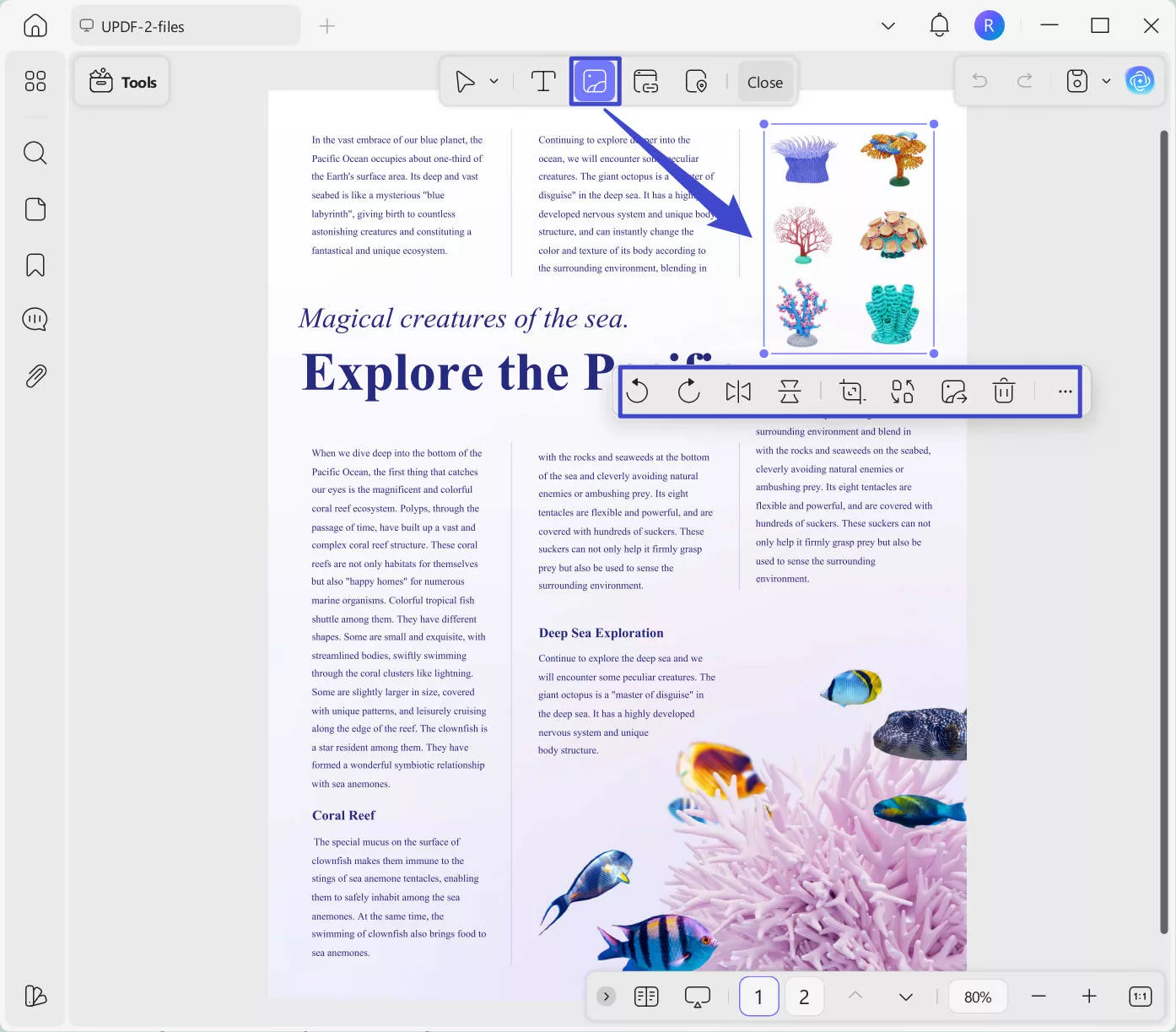Expand the save options dropdown
Image resolution: width=1176 pixels, height=1032 pixels.
(x=1106, y=81)
